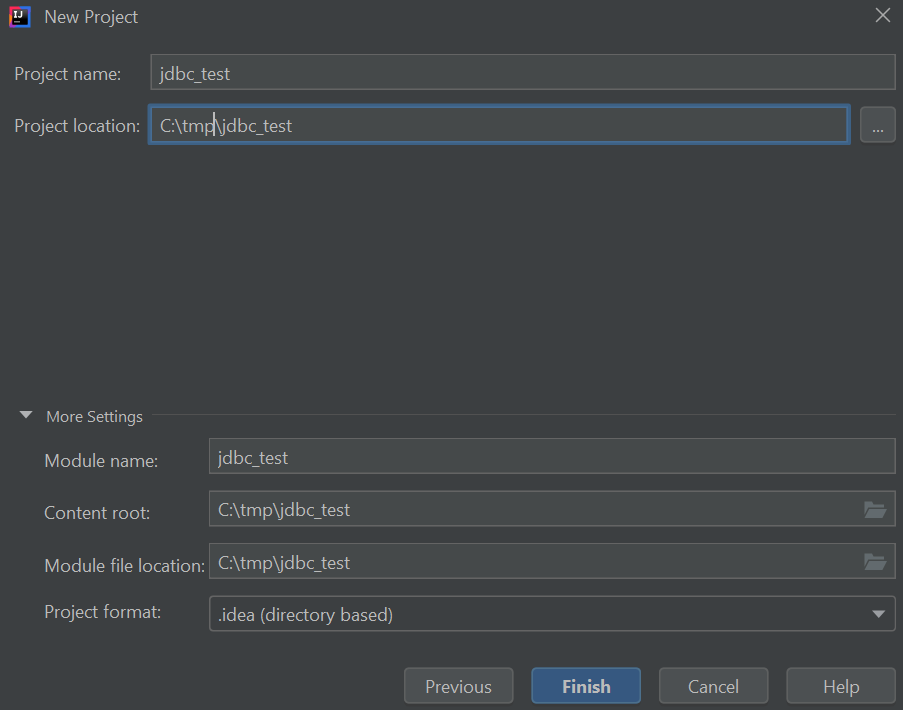This screenshot has width=903, height=710.
Task: Click the "More Settings" label
Action: 94,416
